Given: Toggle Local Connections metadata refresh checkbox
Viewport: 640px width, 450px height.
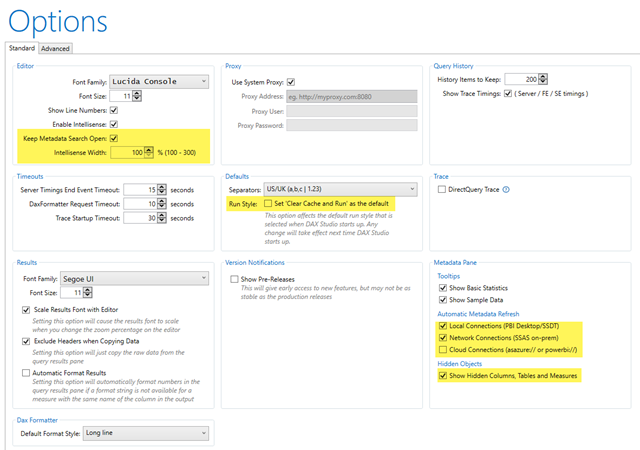Looking at the screenshot, I should pyautogui.click(x=443, y=326).
